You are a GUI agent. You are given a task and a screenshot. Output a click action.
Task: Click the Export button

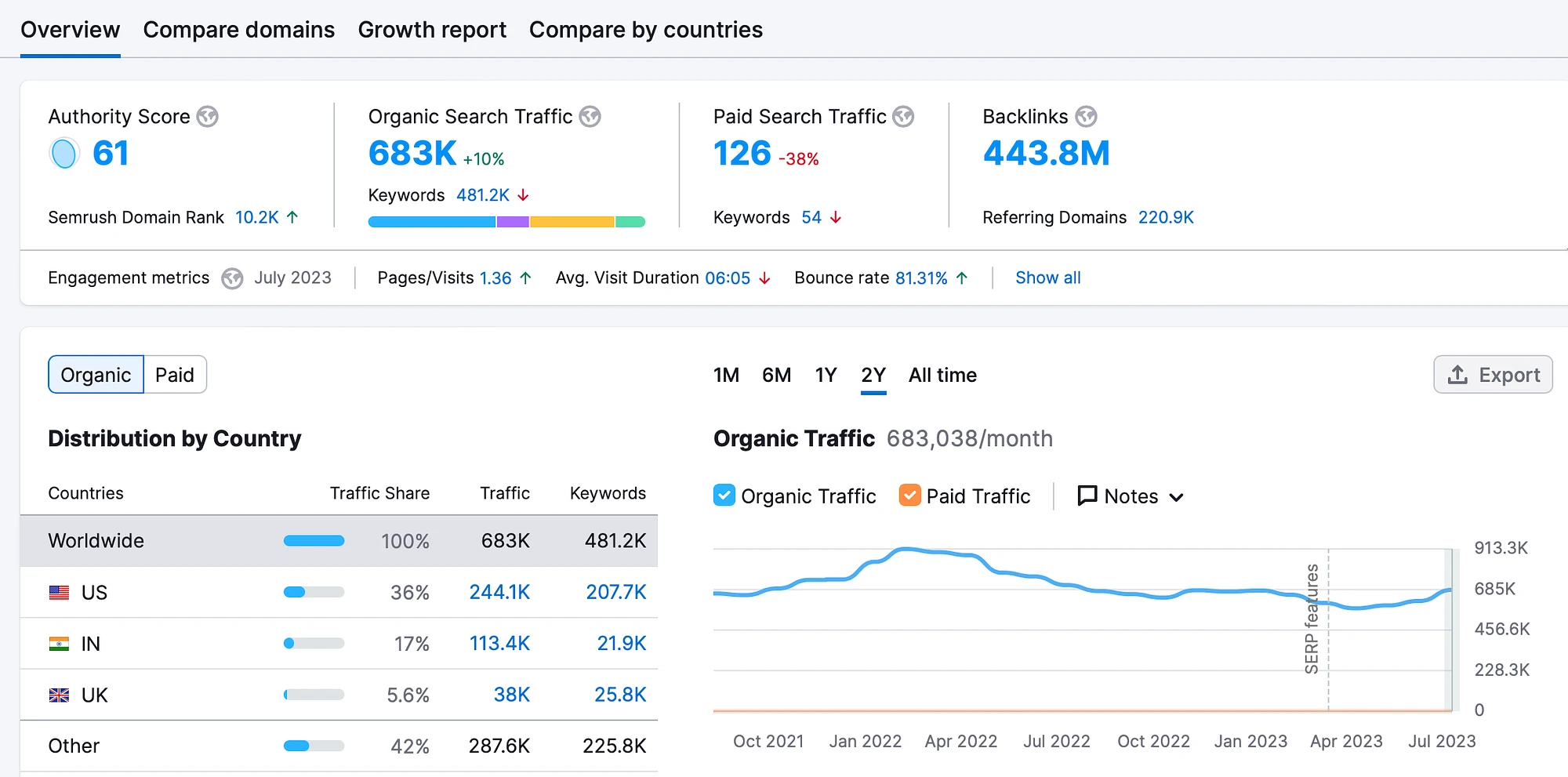coord(1493,375)
